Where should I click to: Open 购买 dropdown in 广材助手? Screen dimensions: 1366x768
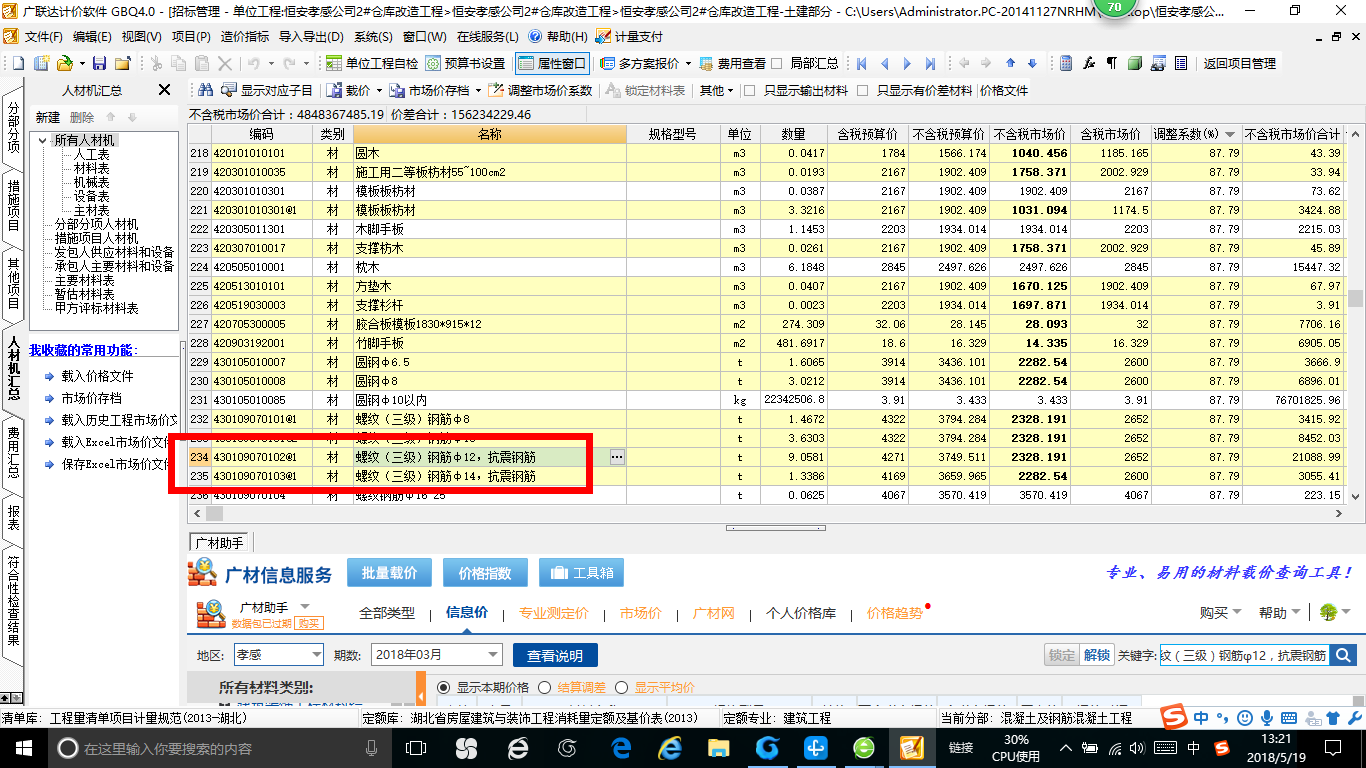pos(1220,612)
